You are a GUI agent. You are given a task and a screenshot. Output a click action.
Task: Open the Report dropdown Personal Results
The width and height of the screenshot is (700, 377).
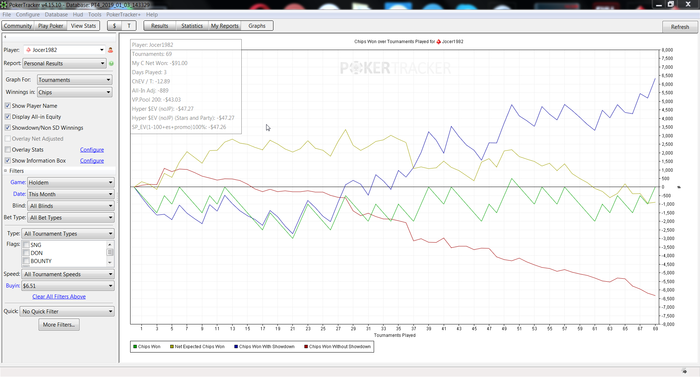tap(64, 63)
